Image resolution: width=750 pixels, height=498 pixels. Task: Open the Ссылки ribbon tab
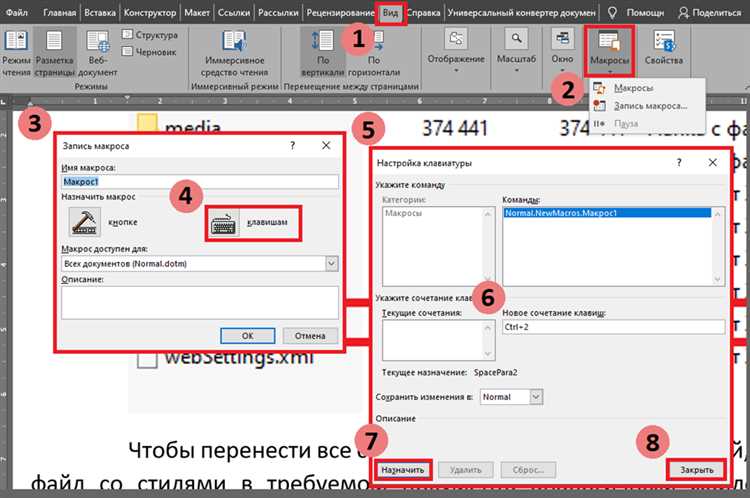[234, 13]
